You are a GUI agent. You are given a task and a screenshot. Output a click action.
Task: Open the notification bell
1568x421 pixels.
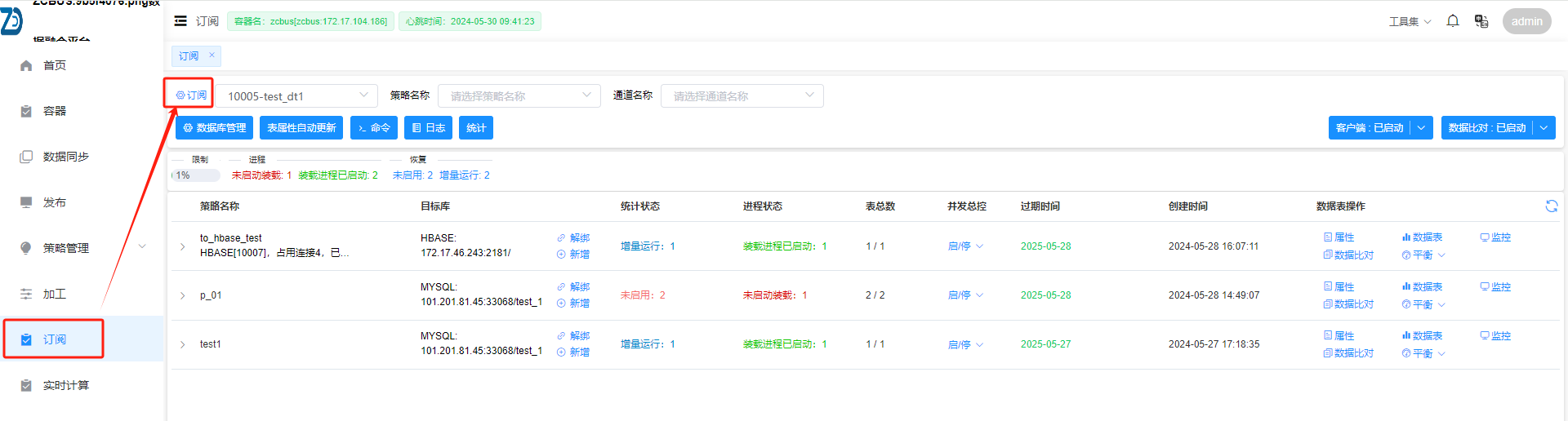[x=1453, y=21]
